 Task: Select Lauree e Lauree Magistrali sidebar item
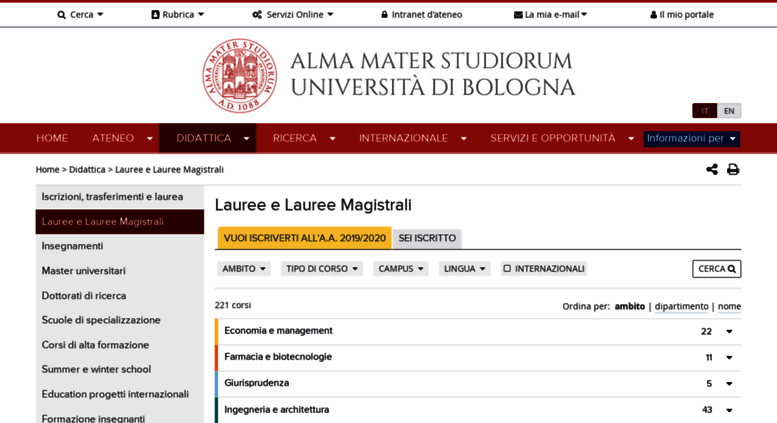tap(119, 221)
